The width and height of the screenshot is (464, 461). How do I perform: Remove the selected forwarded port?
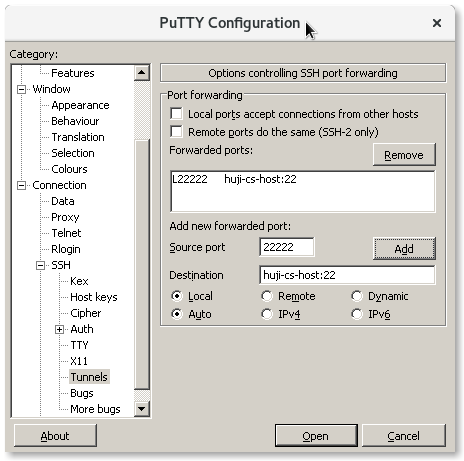pyautogui.click(x=404, y=155)
